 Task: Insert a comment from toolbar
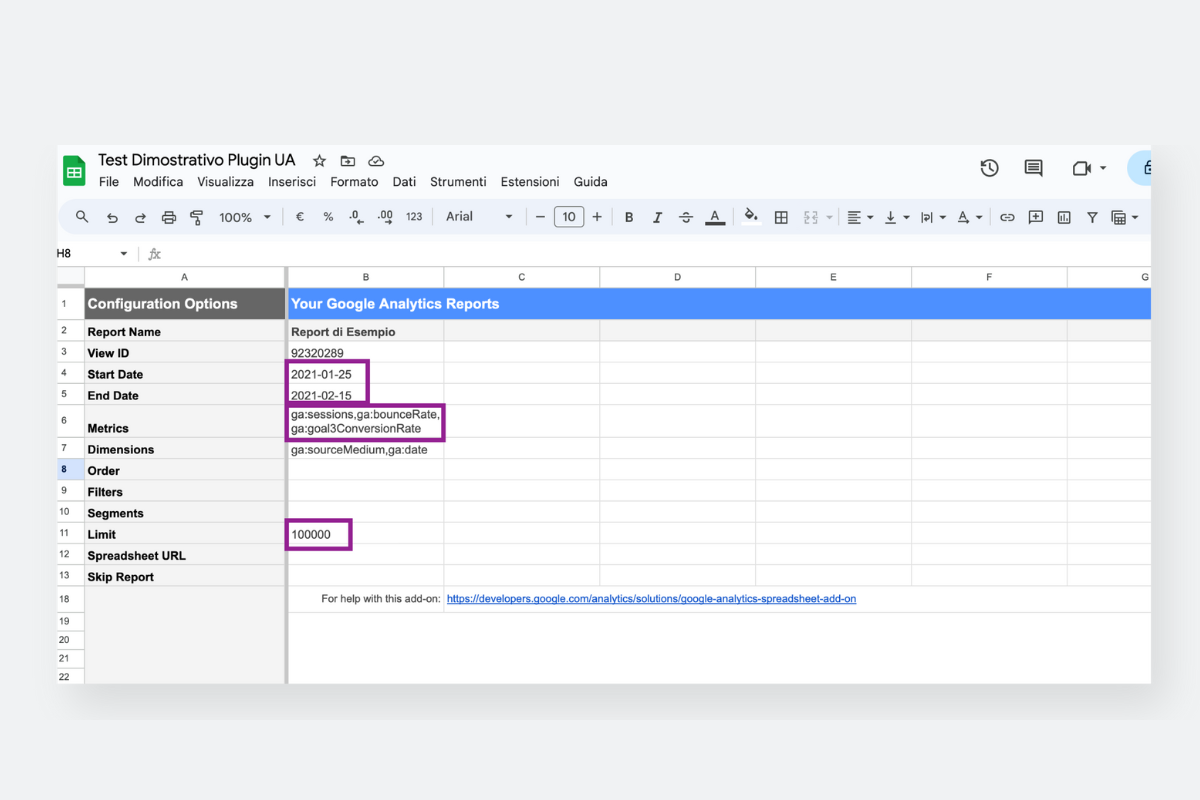(1036, 217)
